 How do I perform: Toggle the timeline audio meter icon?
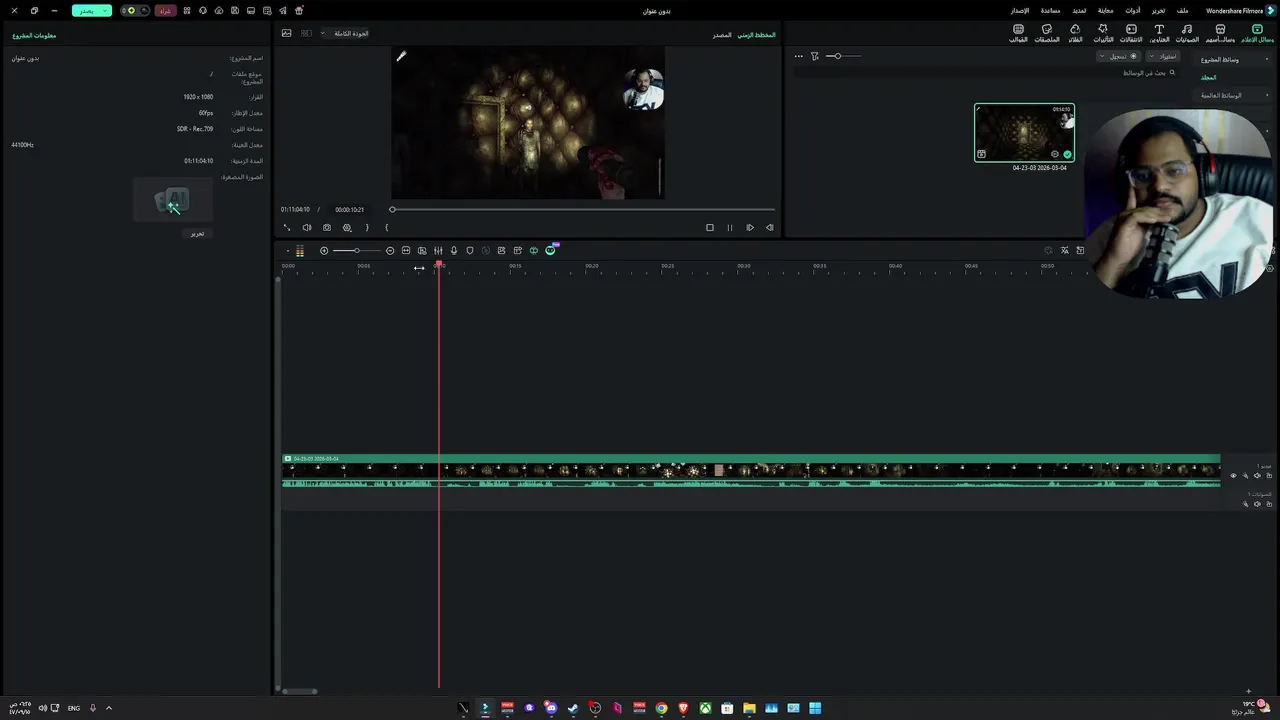[x=299, y=251]
